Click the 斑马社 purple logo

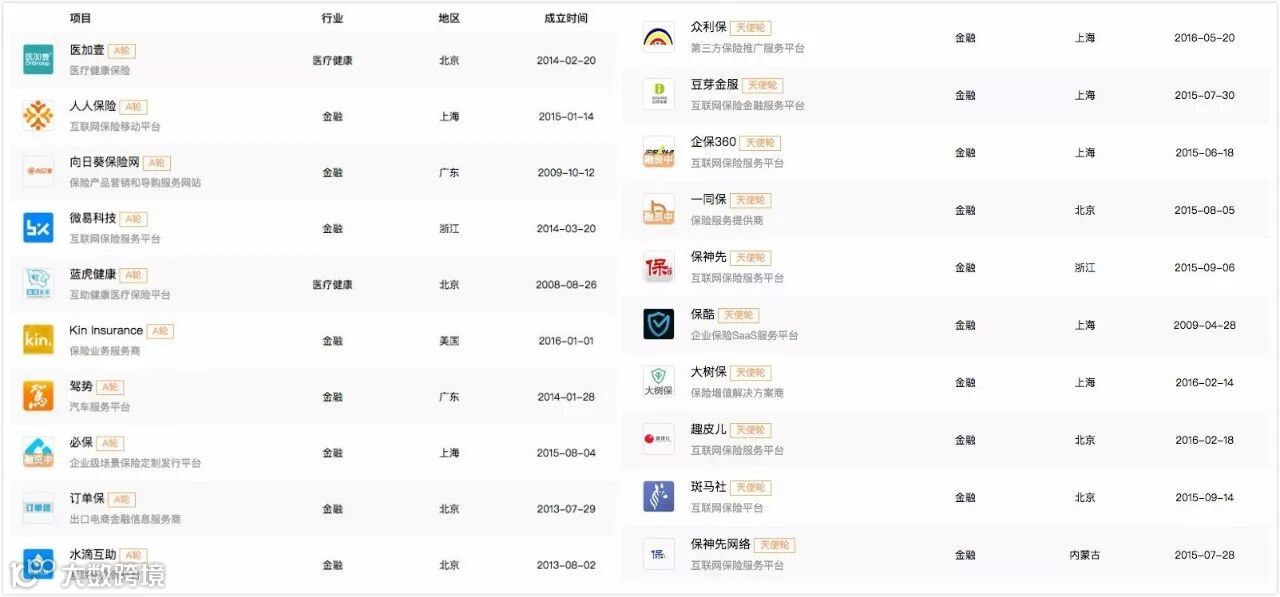658,497
